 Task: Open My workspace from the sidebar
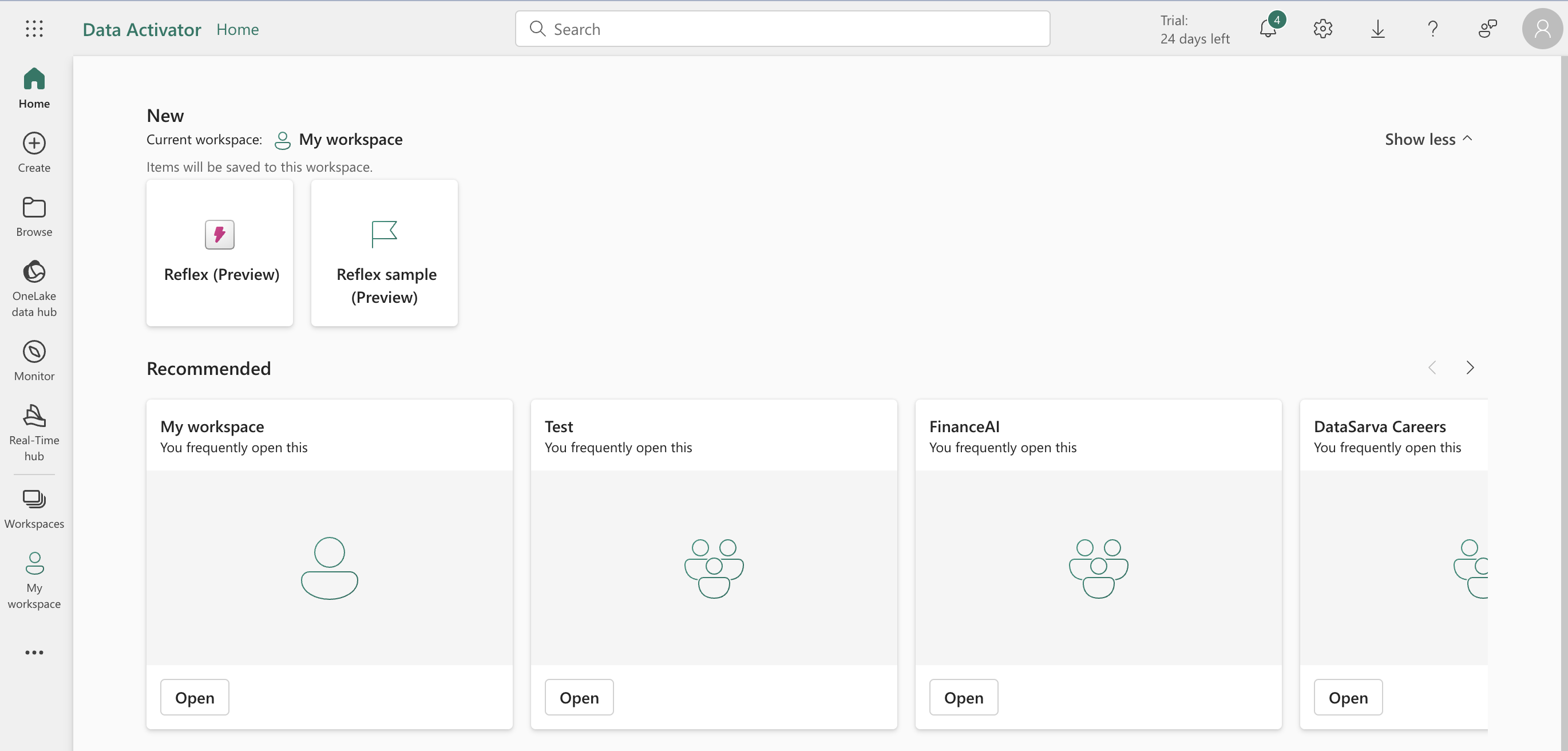(34, 580)
